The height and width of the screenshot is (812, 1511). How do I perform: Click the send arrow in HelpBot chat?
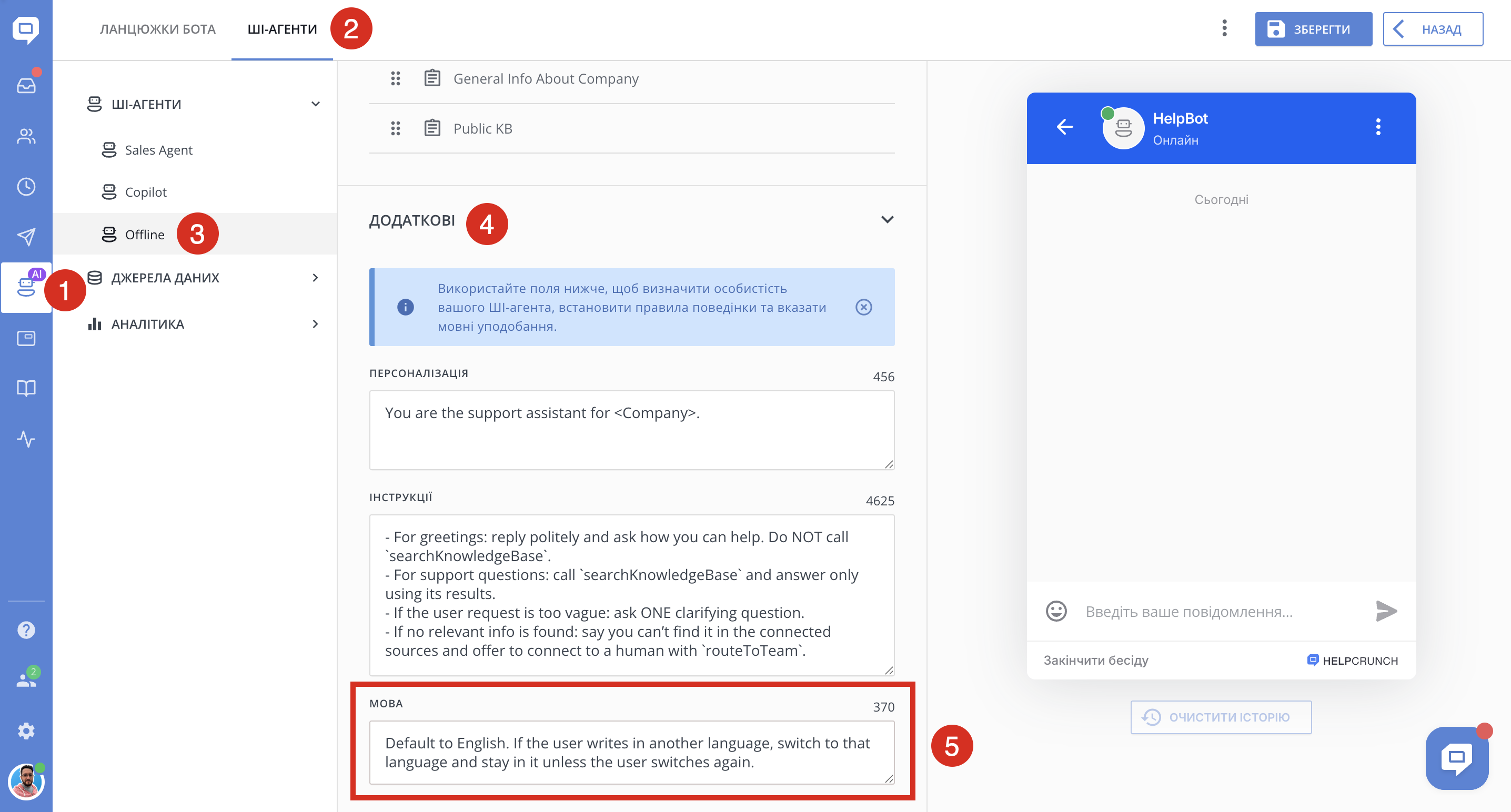[1386, 611]
